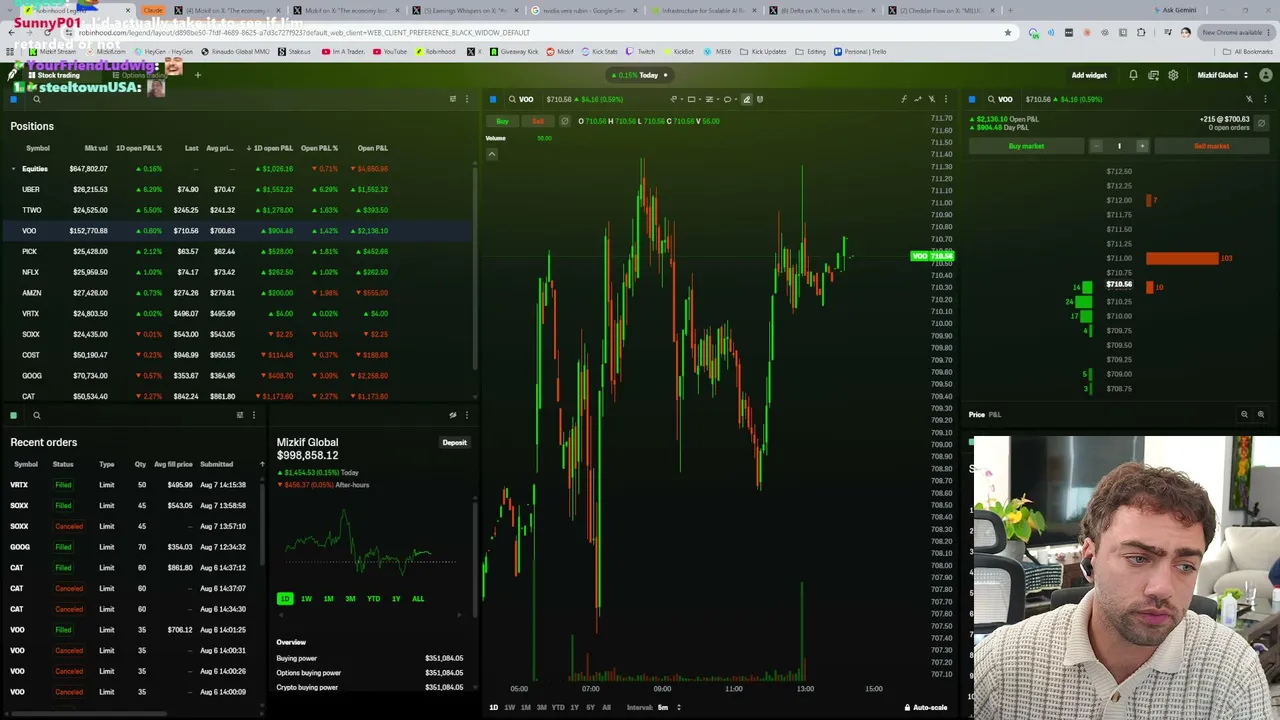Search in the Recent orders widget
Screen dimensions: 1280x720
37,415
